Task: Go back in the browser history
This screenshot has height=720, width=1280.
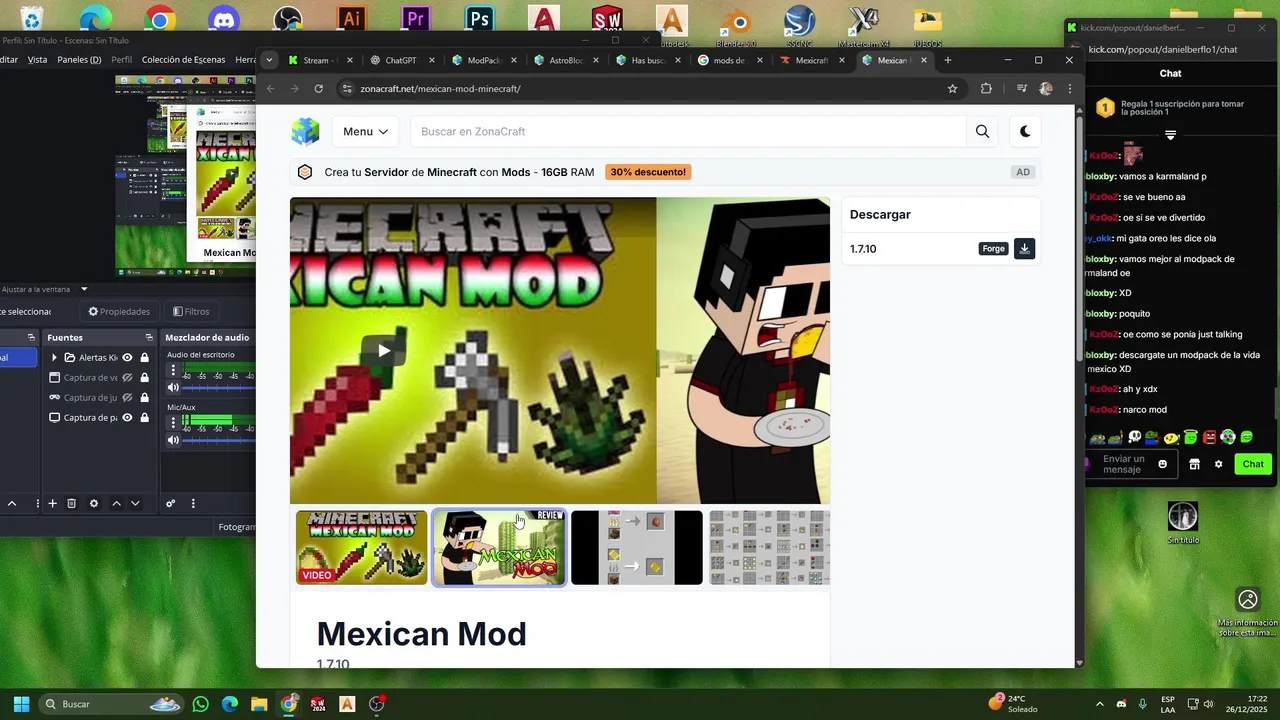Action: [270, 89]
